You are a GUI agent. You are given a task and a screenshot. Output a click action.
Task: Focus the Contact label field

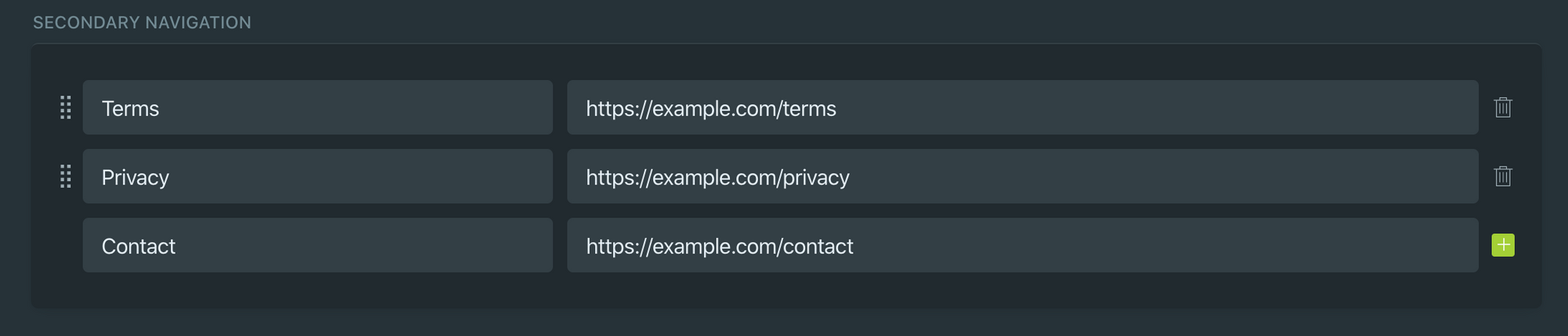tap(318, 246)
